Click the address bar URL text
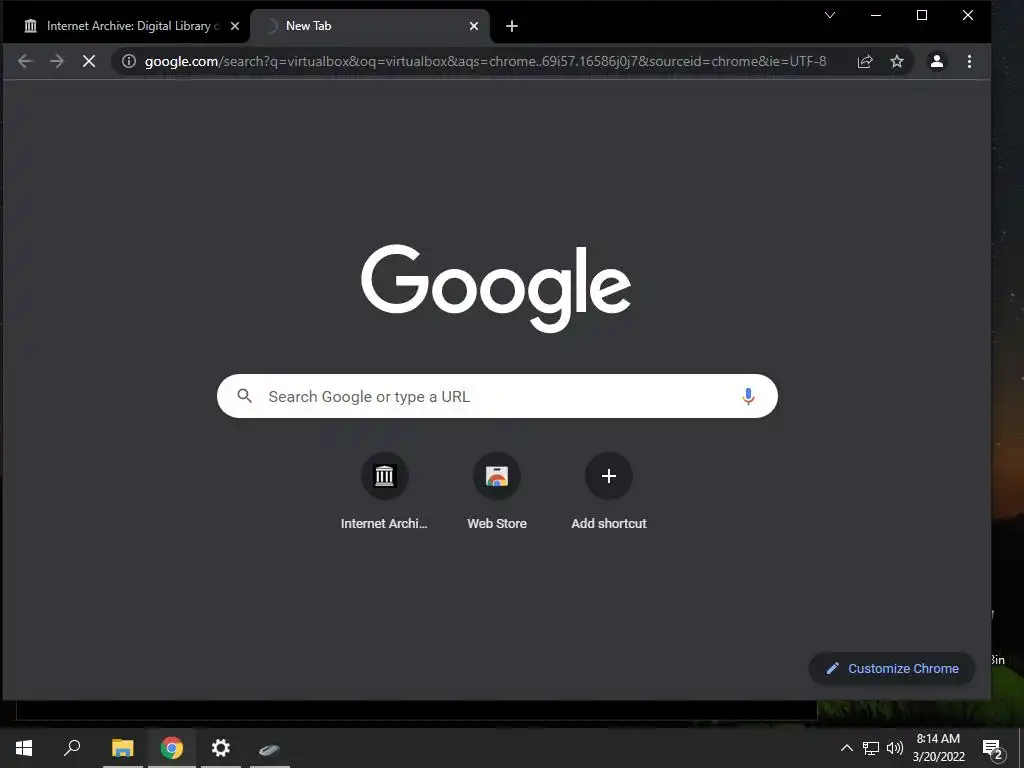 click(x=485, y=61)
